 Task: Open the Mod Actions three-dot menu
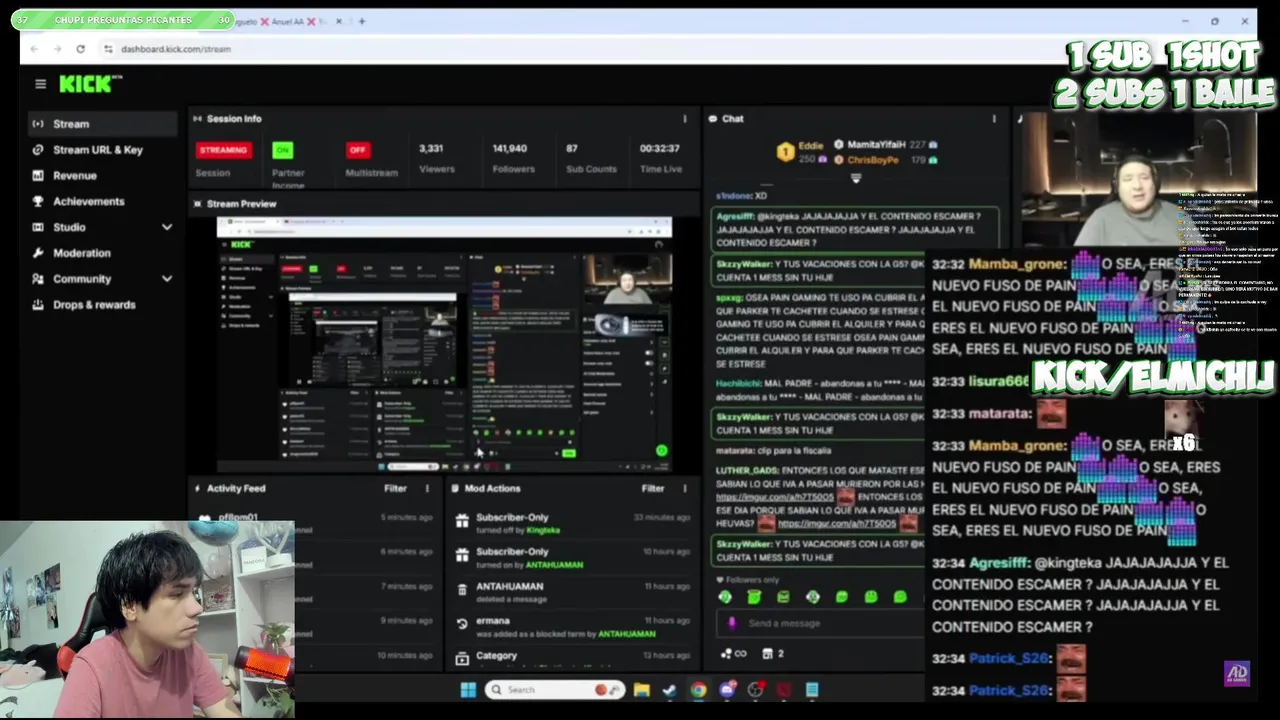coord(685,489)
